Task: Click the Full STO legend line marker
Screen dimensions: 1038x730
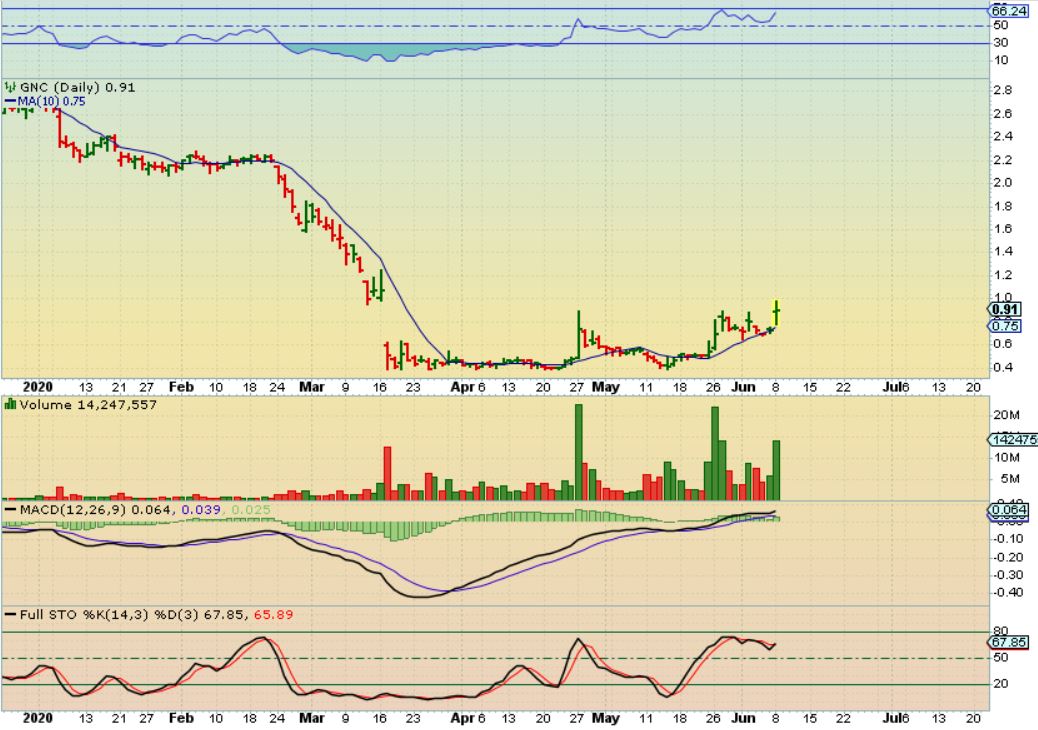Action: click(10, 615)
